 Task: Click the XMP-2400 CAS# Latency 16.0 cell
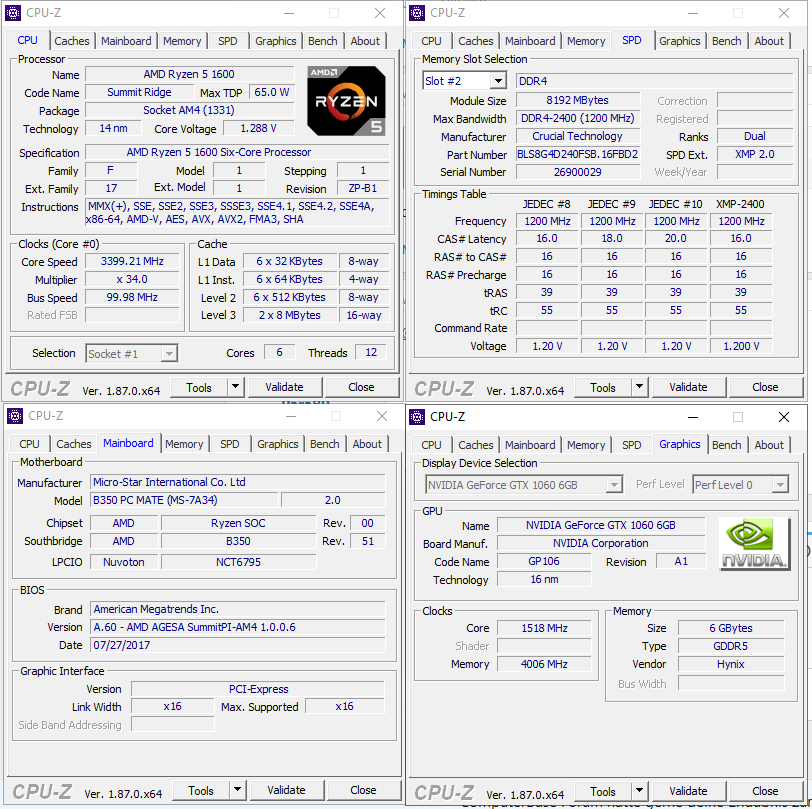[x=741, y=238]
